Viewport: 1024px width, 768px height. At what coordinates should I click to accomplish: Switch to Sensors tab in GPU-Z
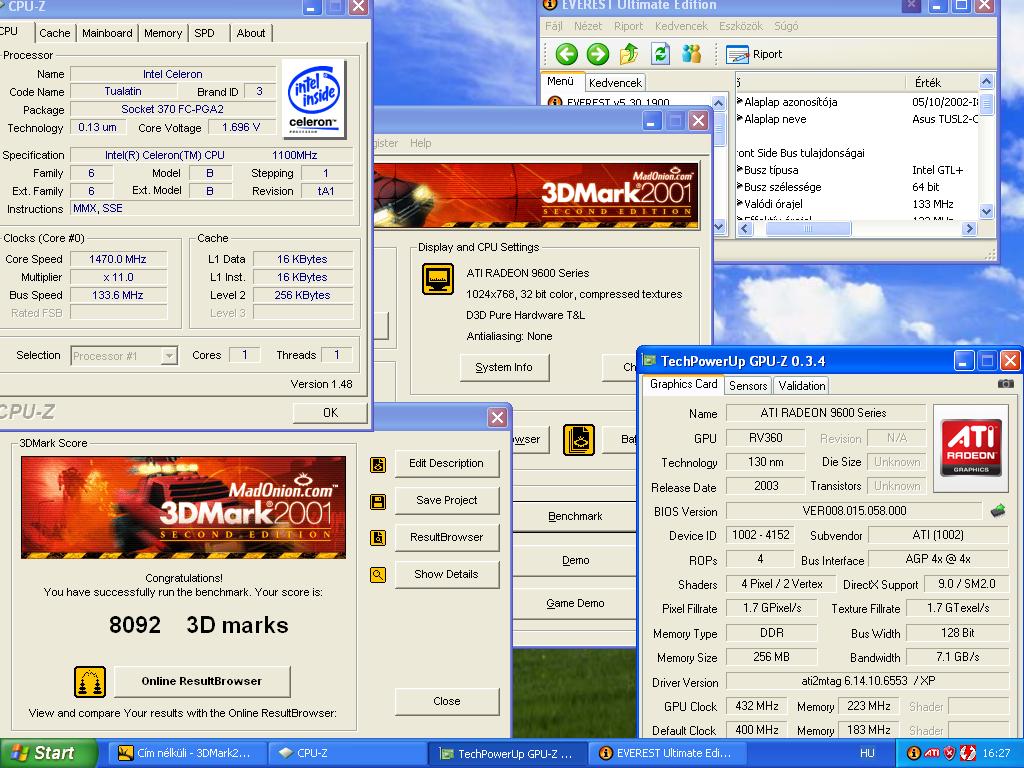(x=748, y=385)
